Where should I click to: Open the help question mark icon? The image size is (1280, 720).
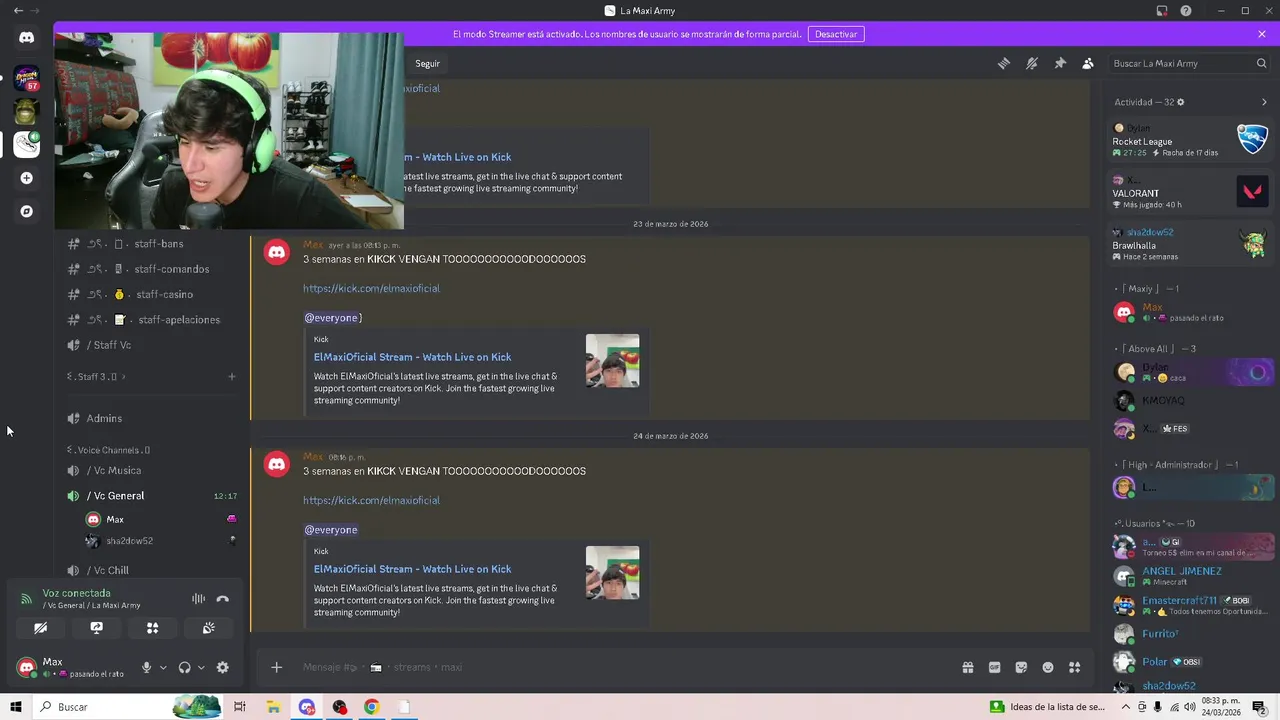point(1186,11)
